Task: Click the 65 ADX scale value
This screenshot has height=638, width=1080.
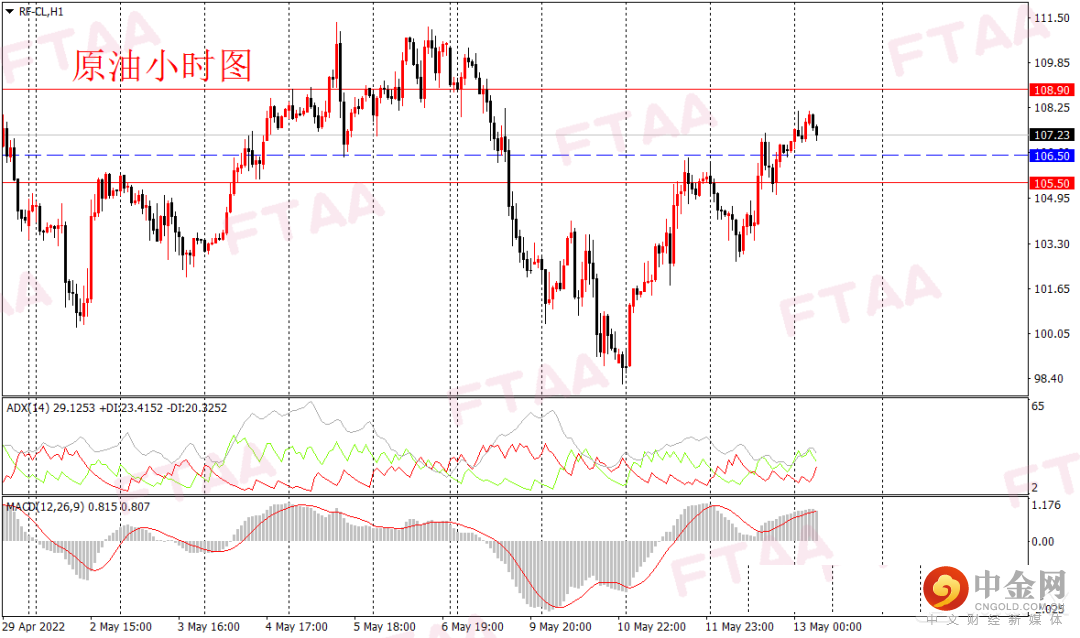Action: (x=1038, y=407)
